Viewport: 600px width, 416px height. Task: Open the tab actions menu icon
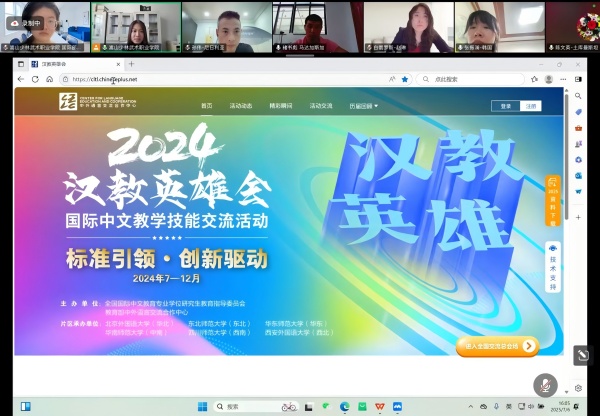click(x=21, y=64)
